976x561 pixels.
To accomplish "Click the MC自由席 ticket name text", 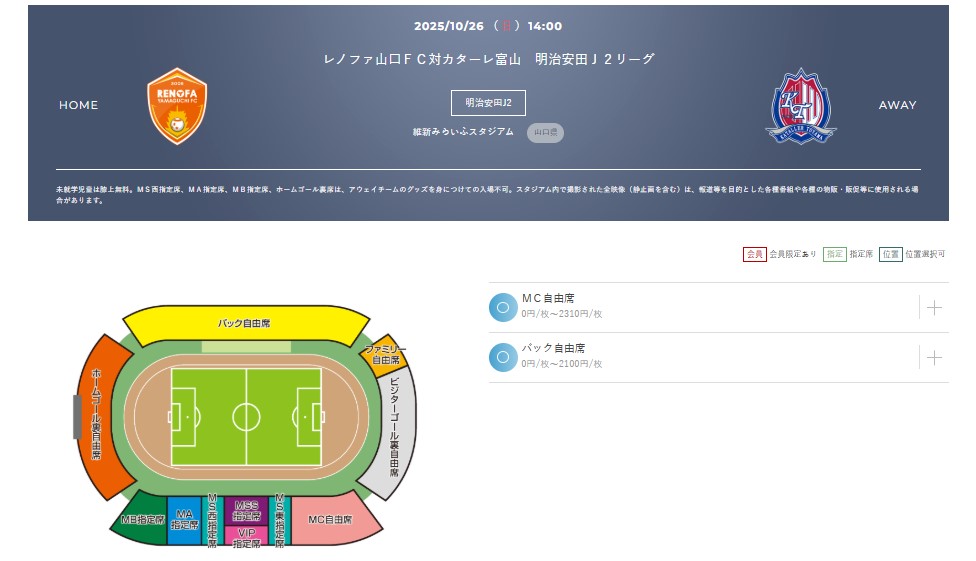I will [548, 298].
